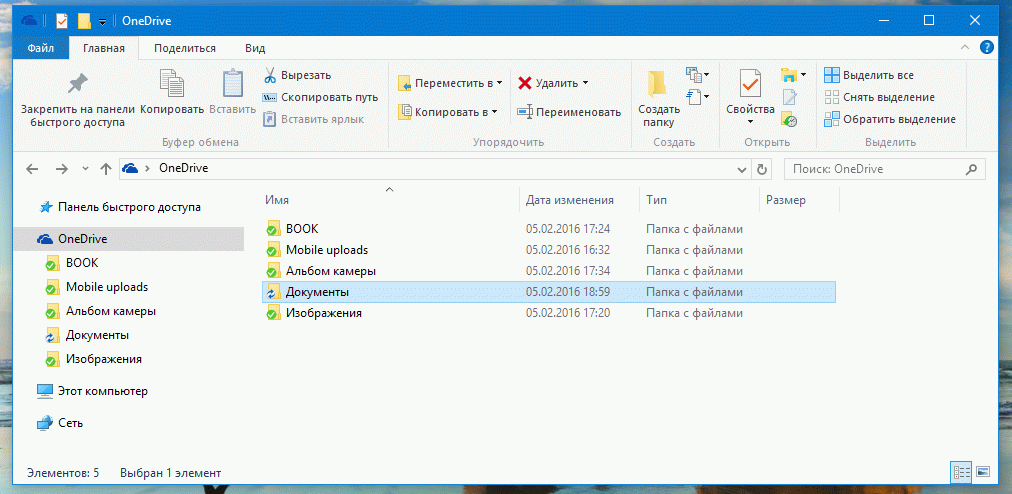The height and width of the screenshot is (494, 1012).
Task: Go up one folder level with the up arrow
Action: pos(106,169)
